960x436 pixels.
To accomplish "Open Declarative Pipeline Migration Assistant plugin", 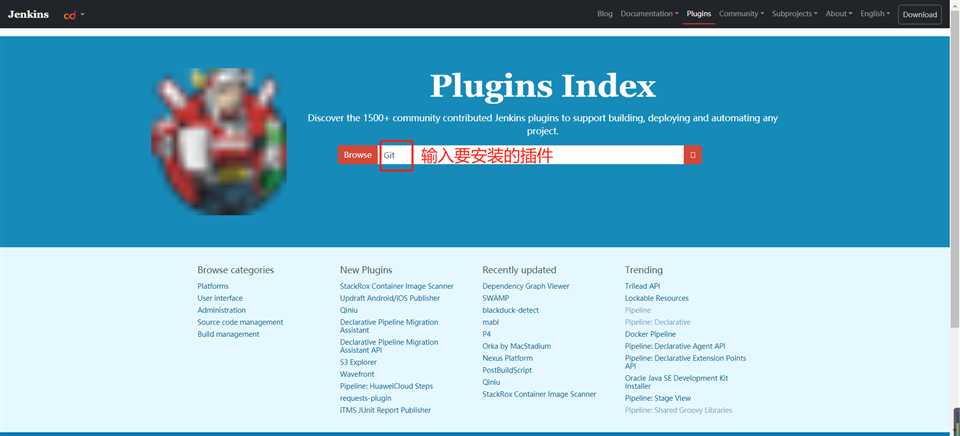I will point(389,326).
